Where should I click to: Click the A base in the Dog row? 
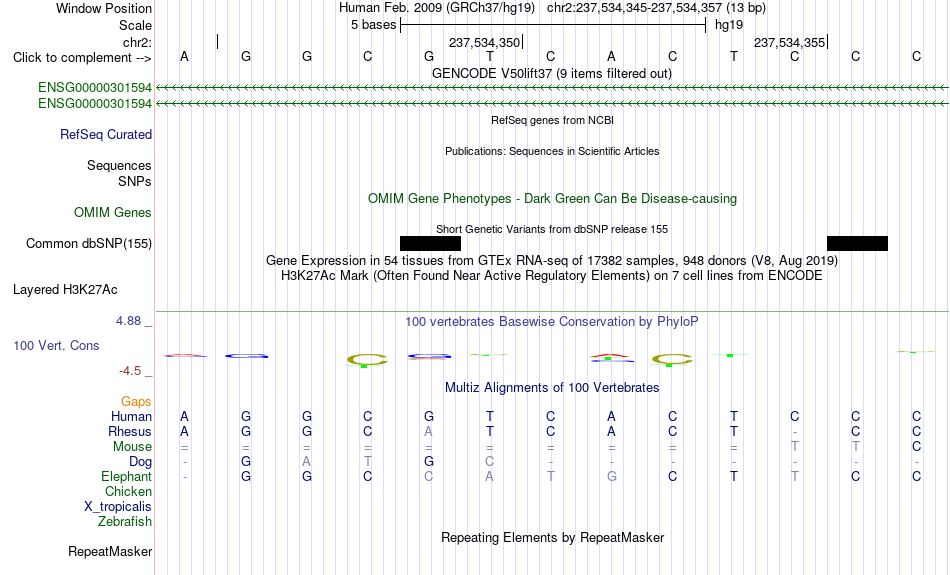pyautogui.click(x=307, y=462)
